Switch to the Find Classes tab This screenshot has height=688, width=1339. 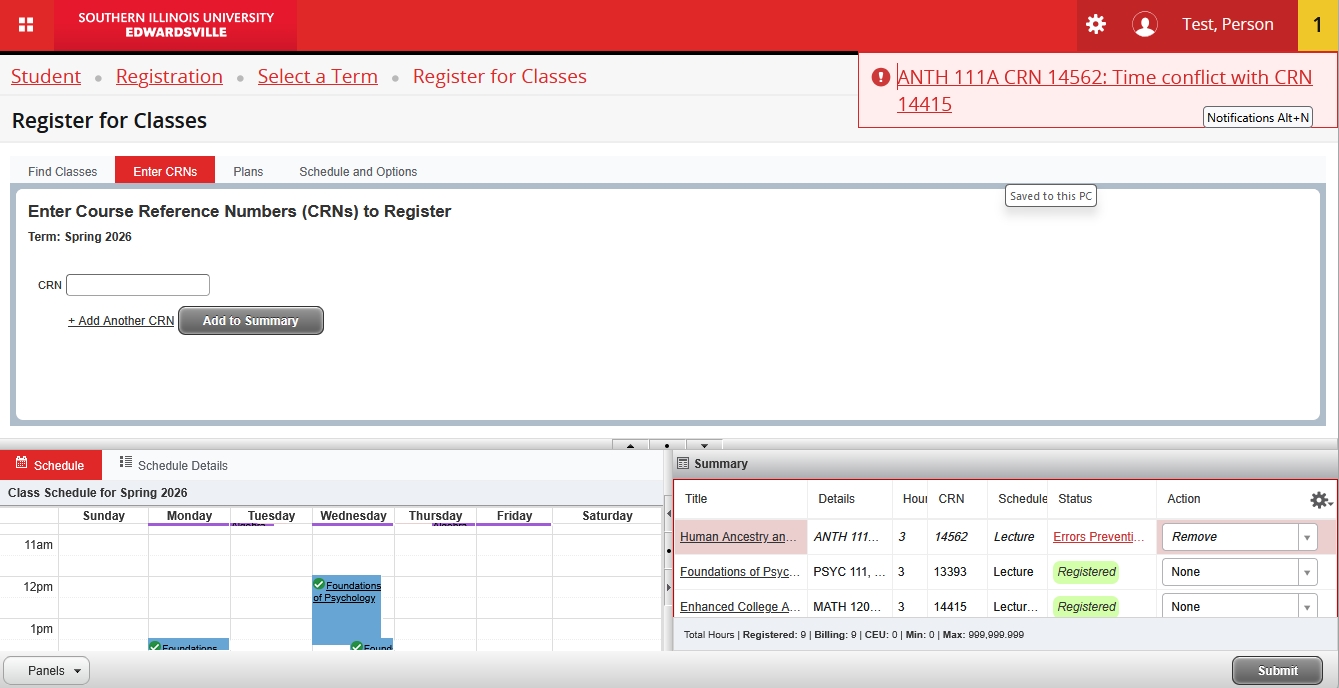point(62,171)
